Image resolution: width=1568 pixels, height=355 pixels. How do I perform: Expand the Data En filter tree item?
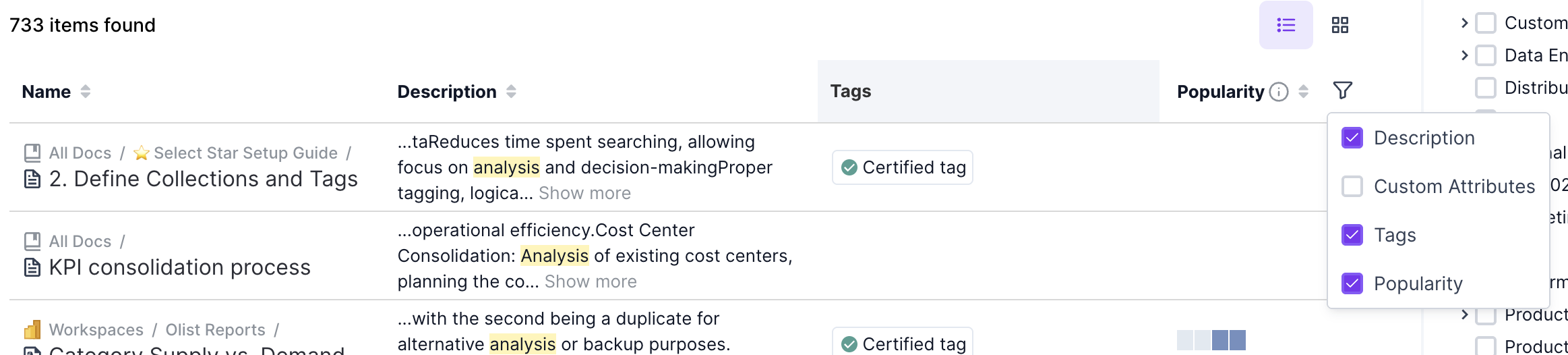click(1464, 55)
